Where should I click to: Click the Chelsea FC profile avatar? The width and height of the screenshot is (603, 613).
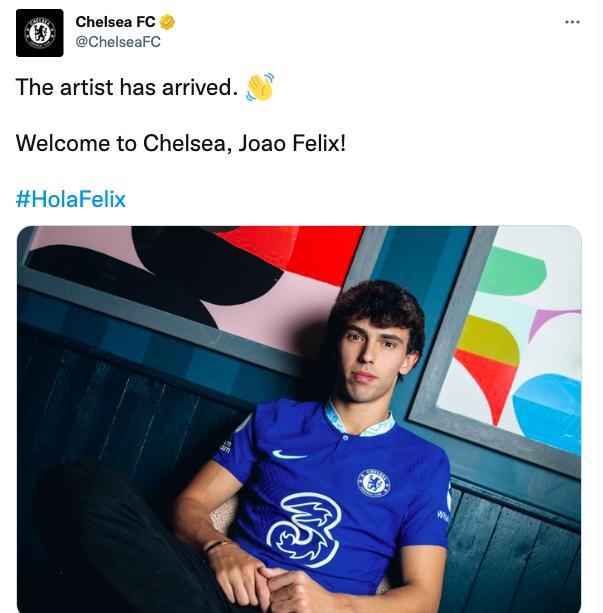coord(40,32)
